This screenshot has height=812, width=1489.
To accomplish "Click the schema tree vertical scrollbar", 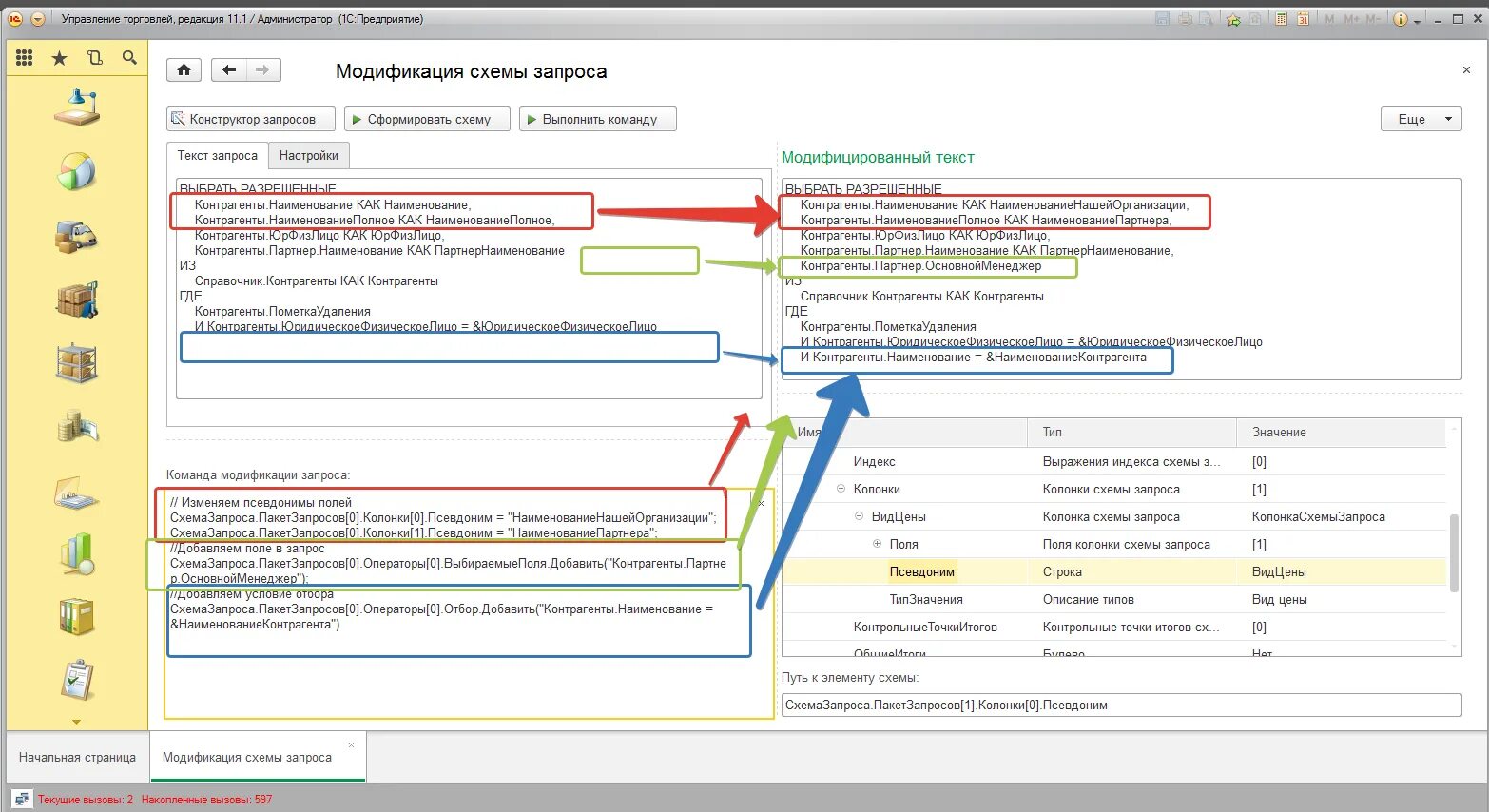I will coord(1453,552).
